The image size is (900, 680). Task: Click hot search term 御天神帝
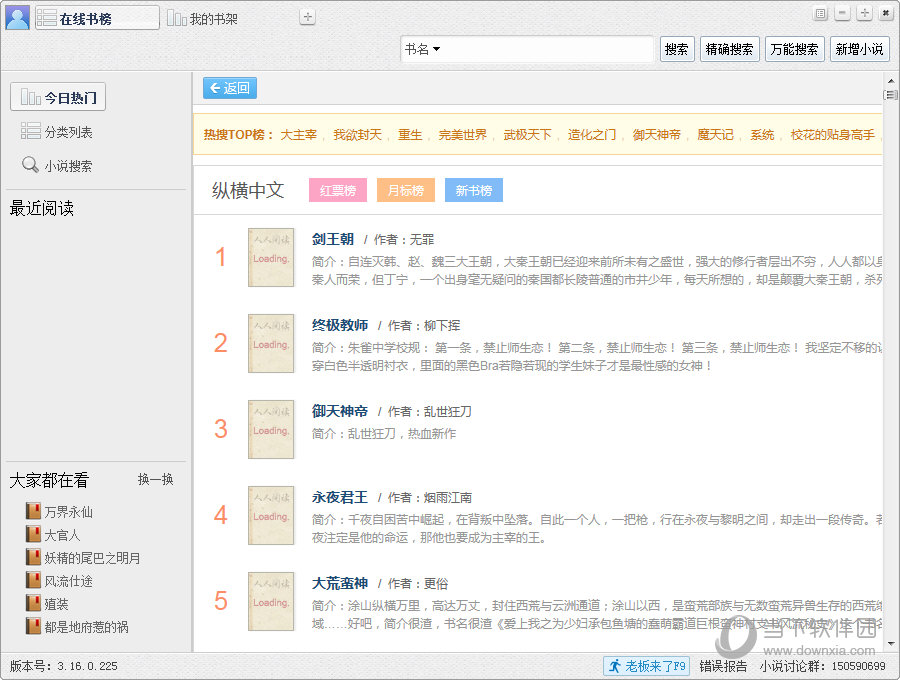pos(657,135)
